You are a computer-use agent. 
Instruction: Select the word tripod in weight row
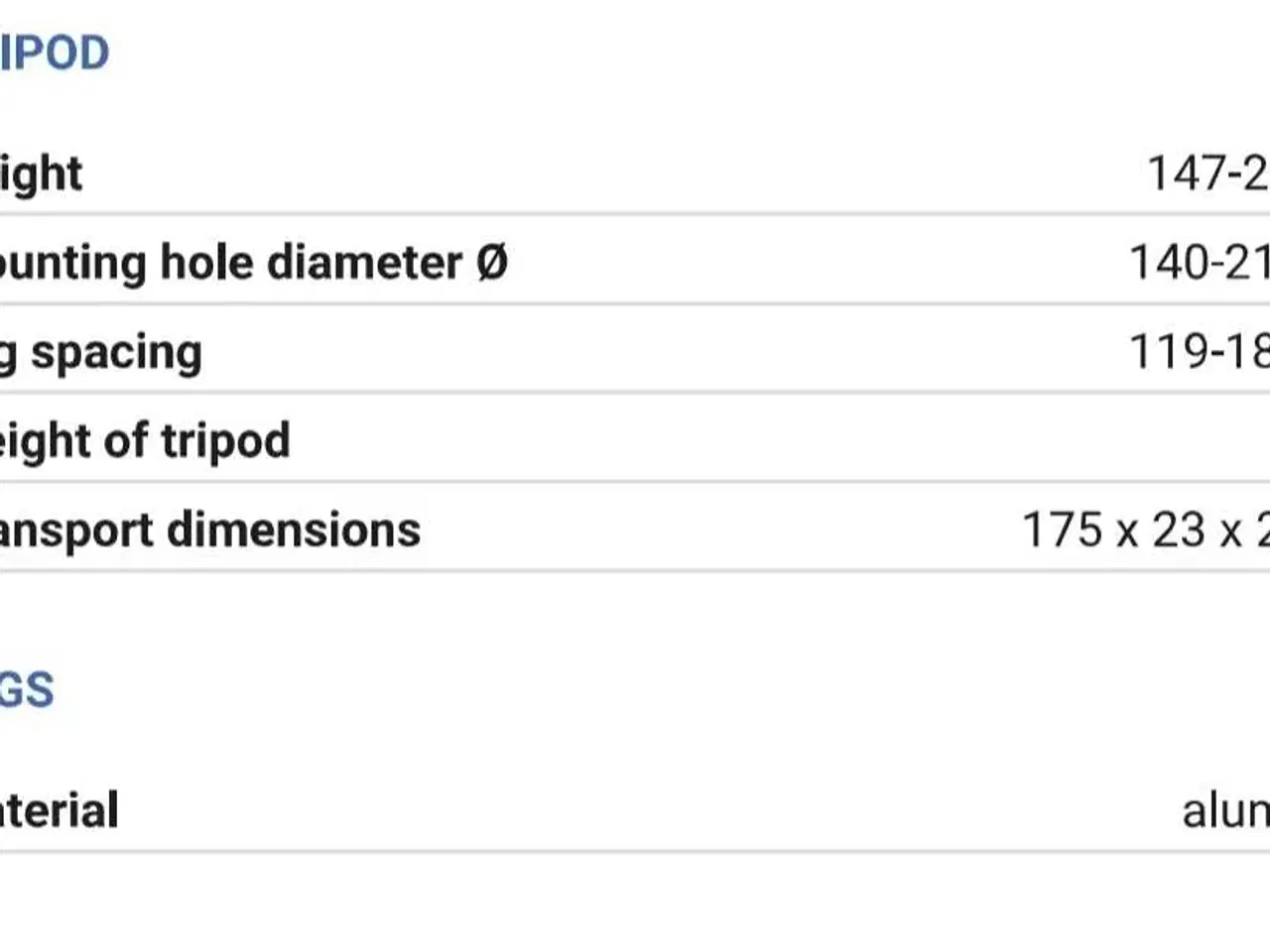[x=225, y=441]
